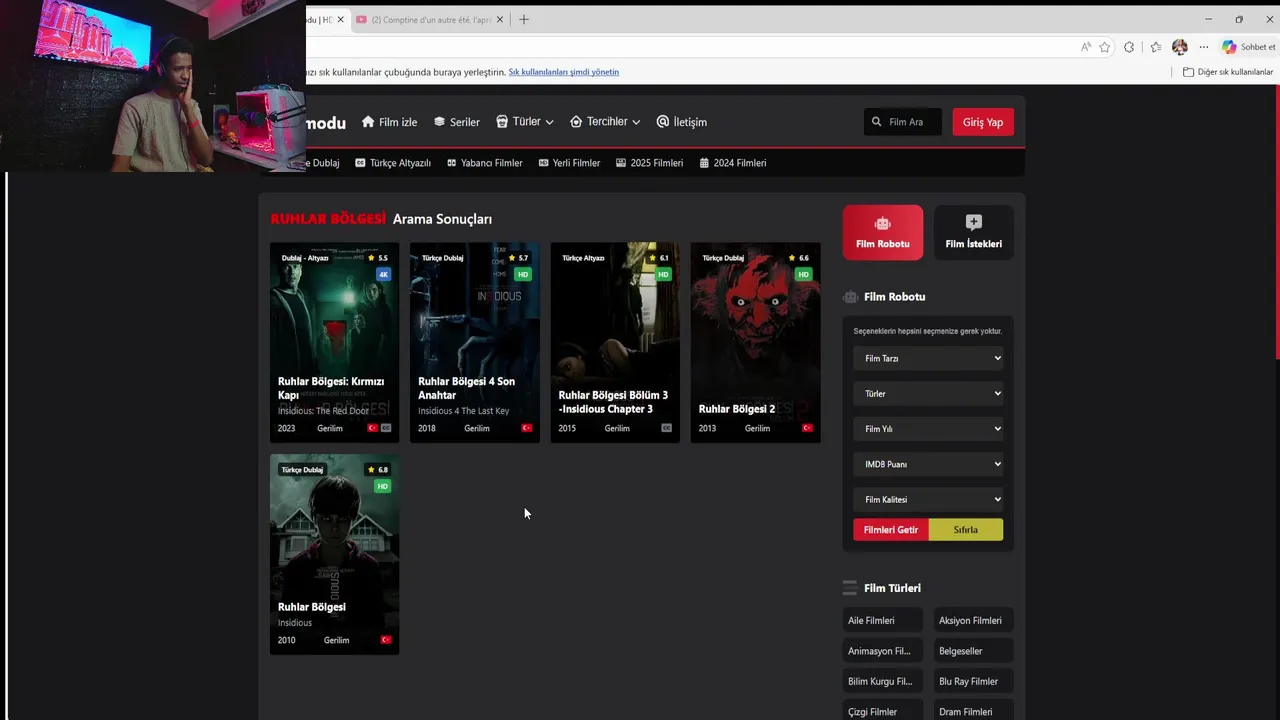Open the Diğer sık kullanılanlar folder

1228,72
